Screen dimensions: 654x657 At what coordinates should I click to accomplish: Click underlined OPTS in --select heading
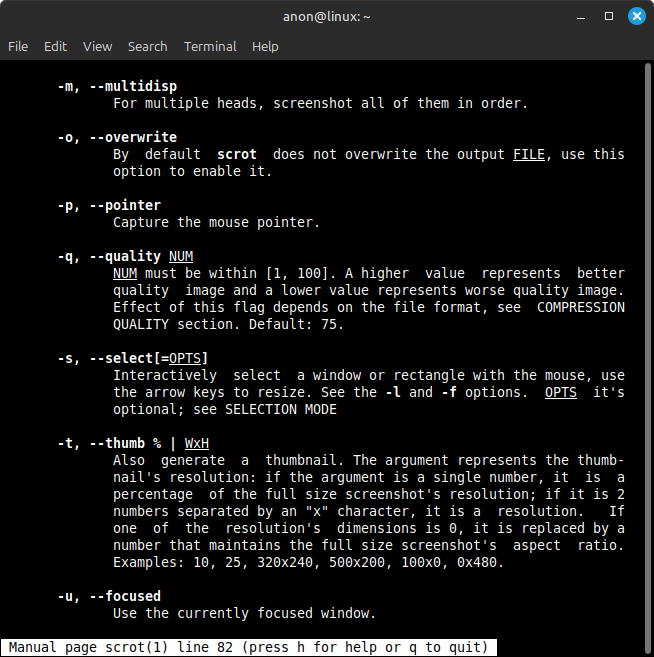(185, 358)
